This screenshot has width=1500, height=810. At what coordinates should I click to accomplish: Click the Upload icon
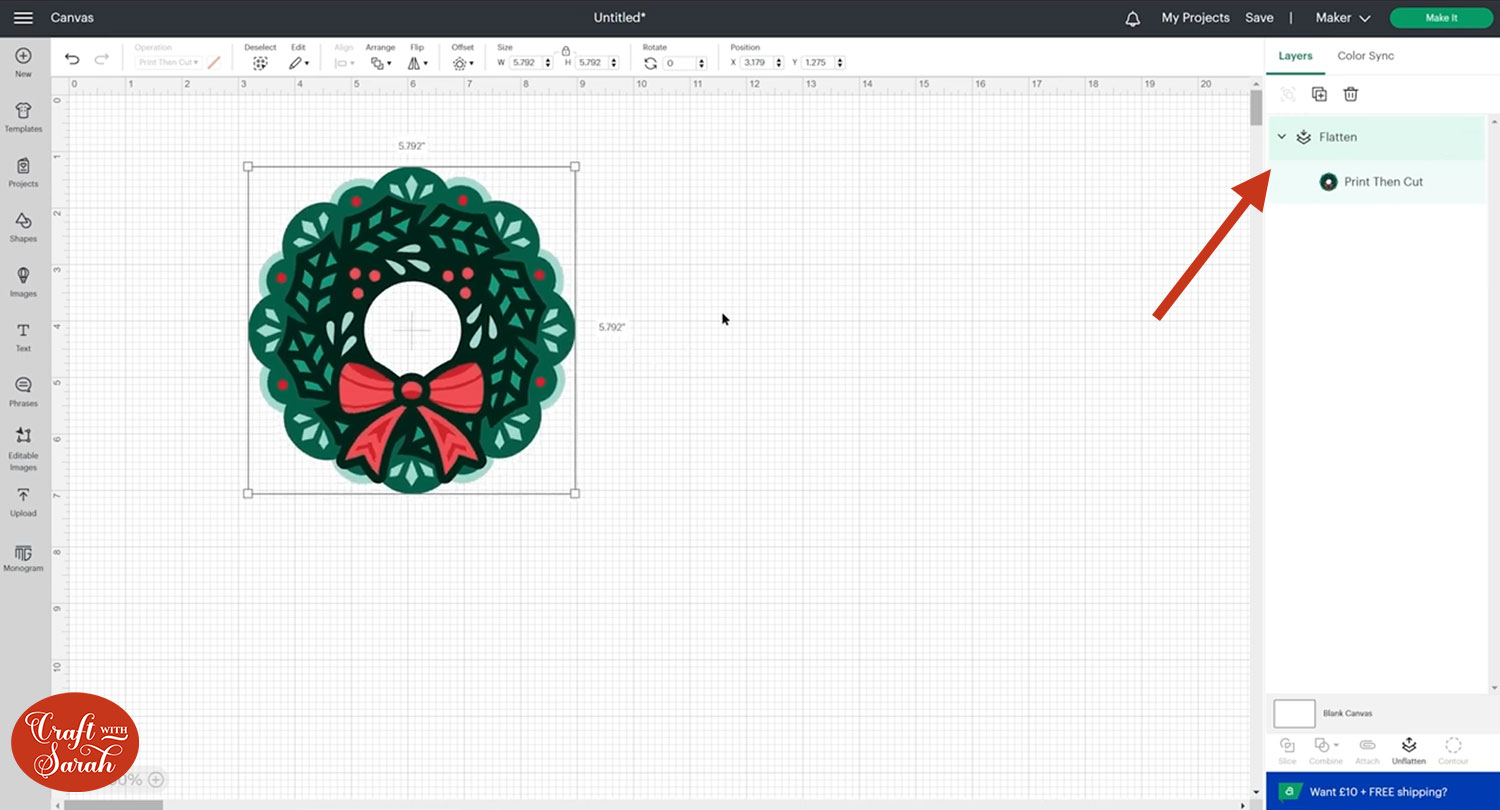[x=23, y=501]
